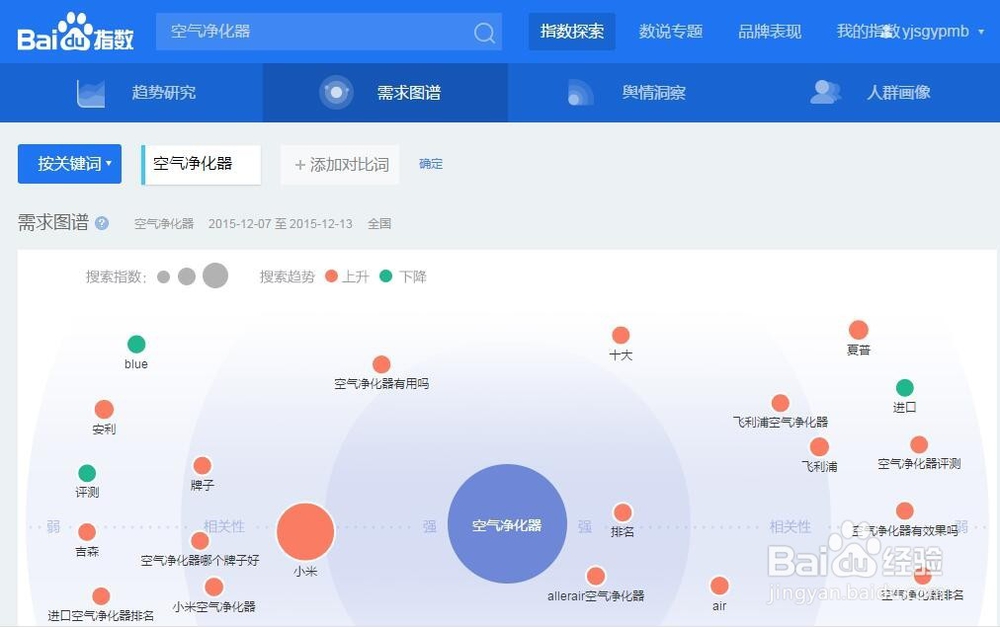Viewport: 1000px width, 627px height.
Task: Select the 吉森 node
Action: pyautogui.click(x=87, y=532)
